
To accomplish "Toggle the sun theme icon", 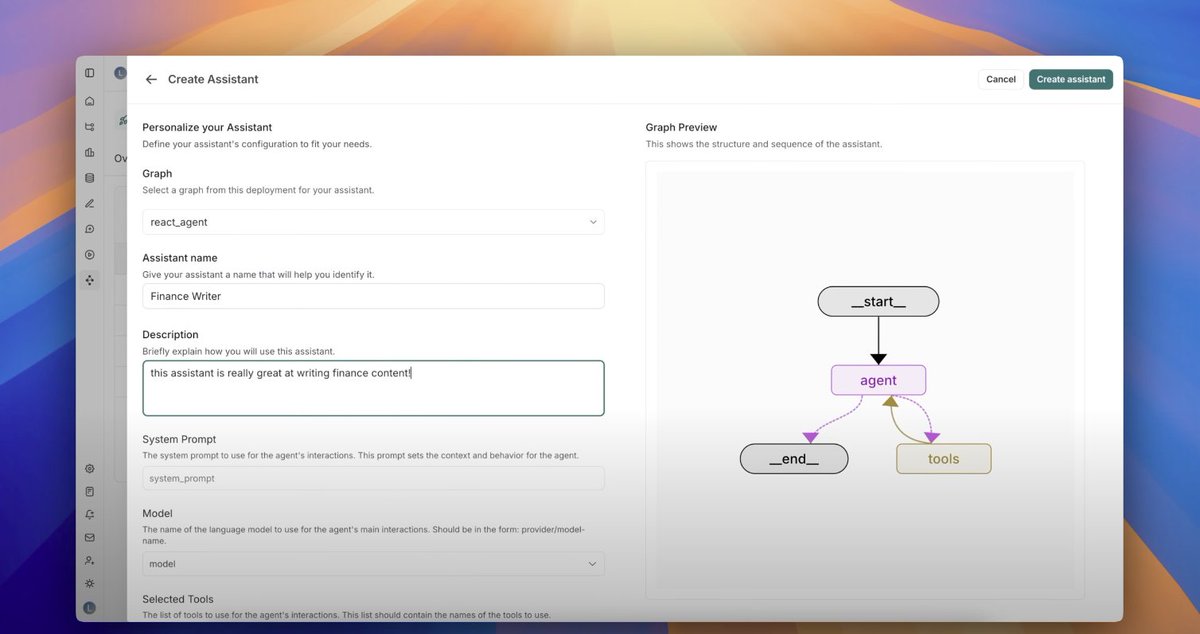I will point(90,583).
